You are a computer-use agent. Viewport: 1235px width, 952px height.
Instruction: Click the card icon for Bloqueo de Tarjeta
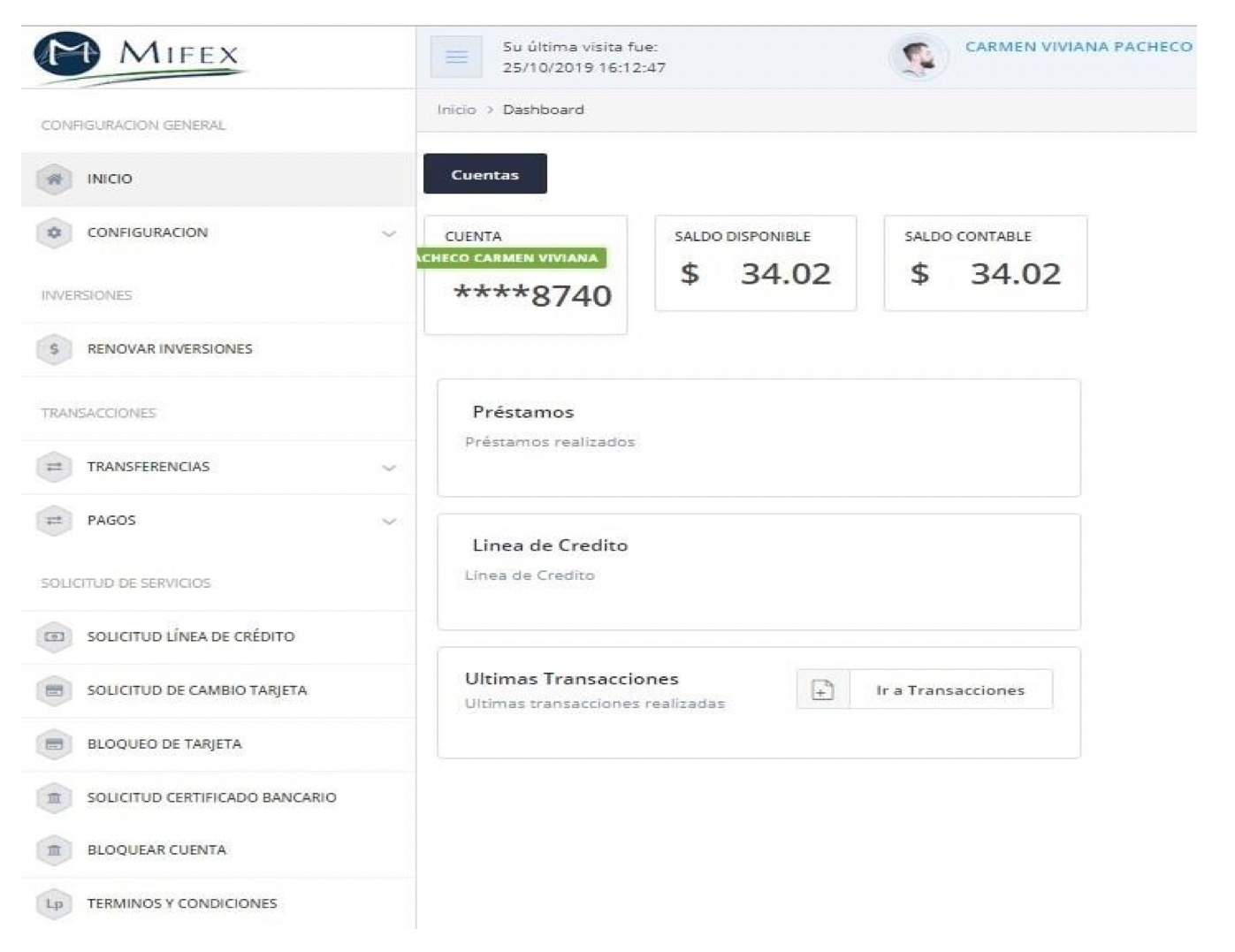[54, 744]
